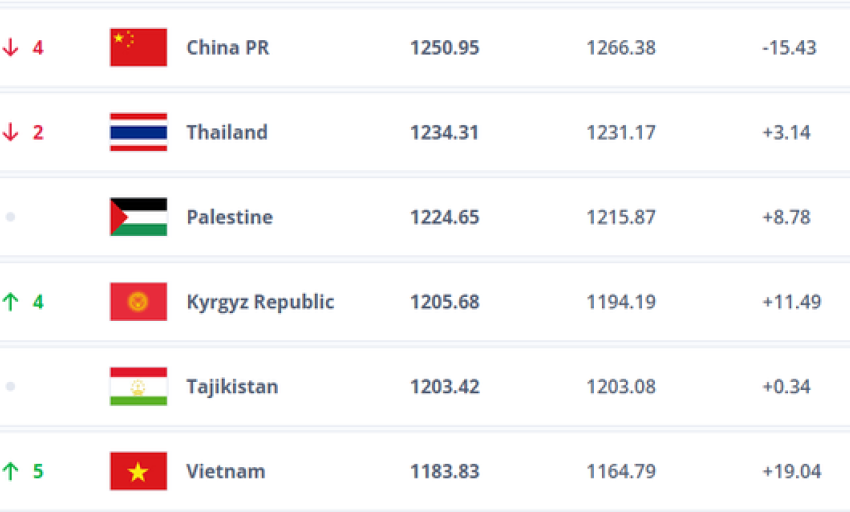This screenshot has height=512, width=850.
Task: Click the Vietnam flag icon
Action: (138, 471)
